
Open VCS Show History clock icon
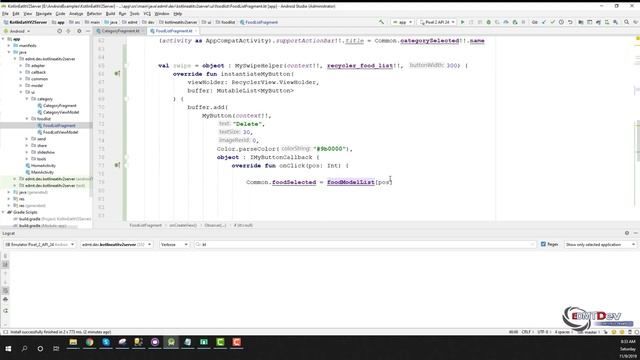[x=562, y=22]
